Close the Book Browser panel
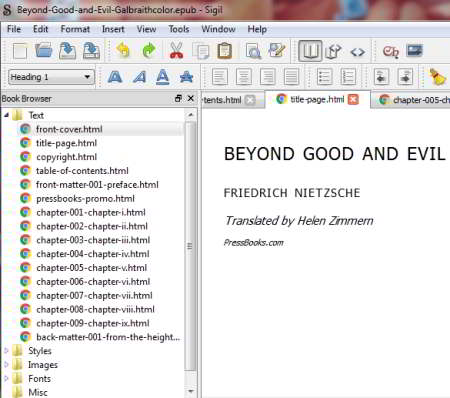 pyautogui.click(x=191, y=99)
